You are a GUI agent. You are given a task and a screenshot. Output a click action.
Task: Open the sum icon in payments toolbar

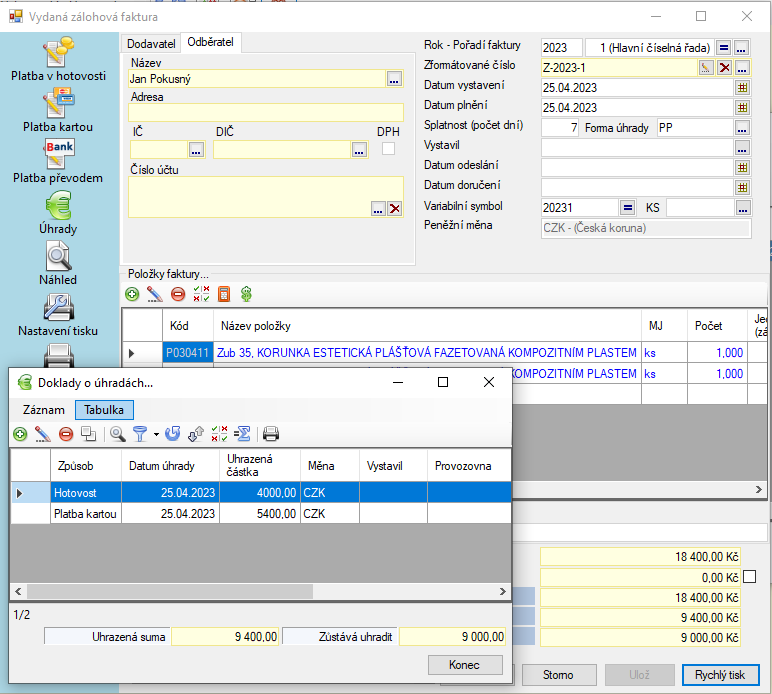click(242, 434)
